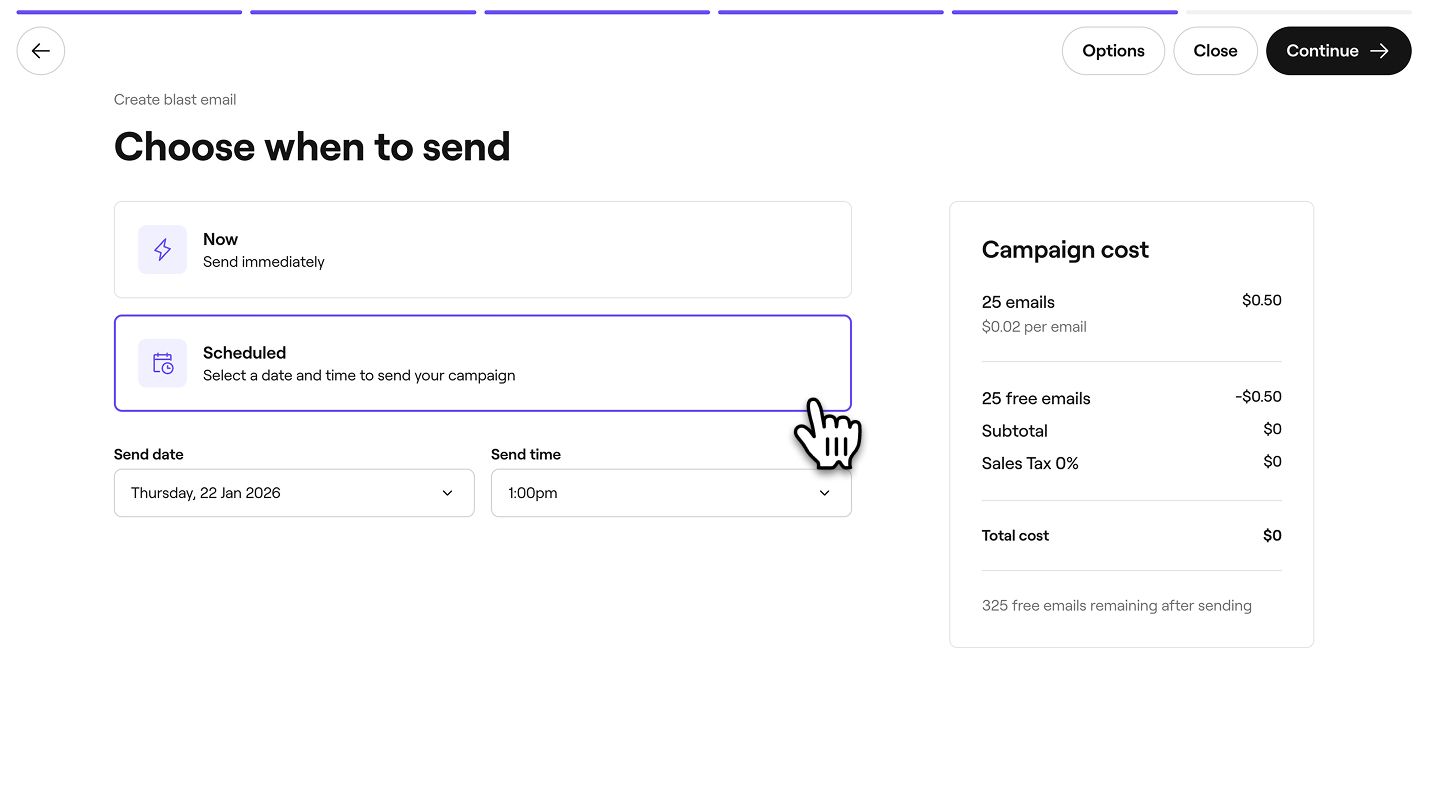Click the Campaign cost heading

pos(1065,250)
